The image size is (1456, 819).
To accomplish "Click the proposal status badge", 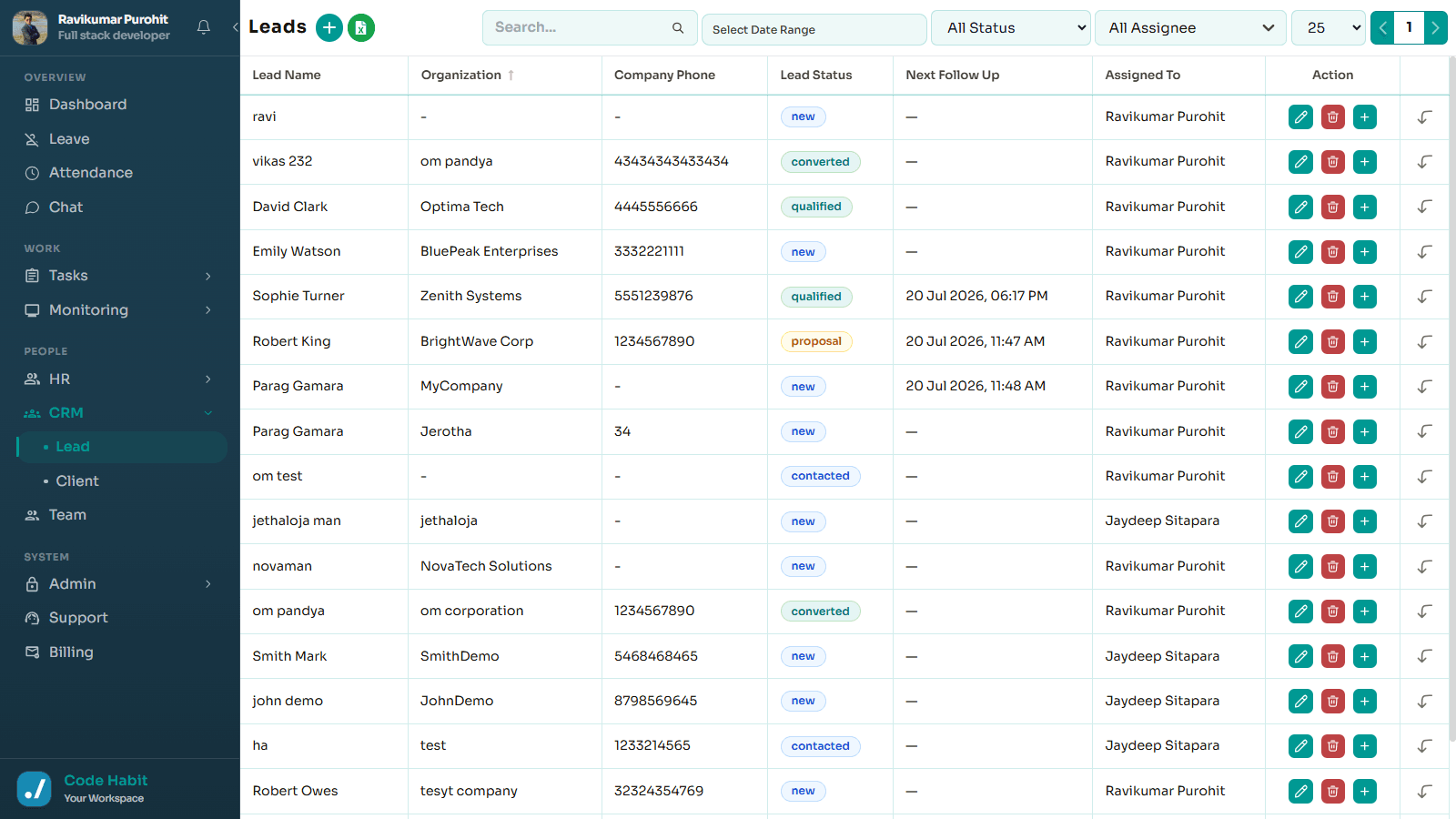I will tap(816, 342).
